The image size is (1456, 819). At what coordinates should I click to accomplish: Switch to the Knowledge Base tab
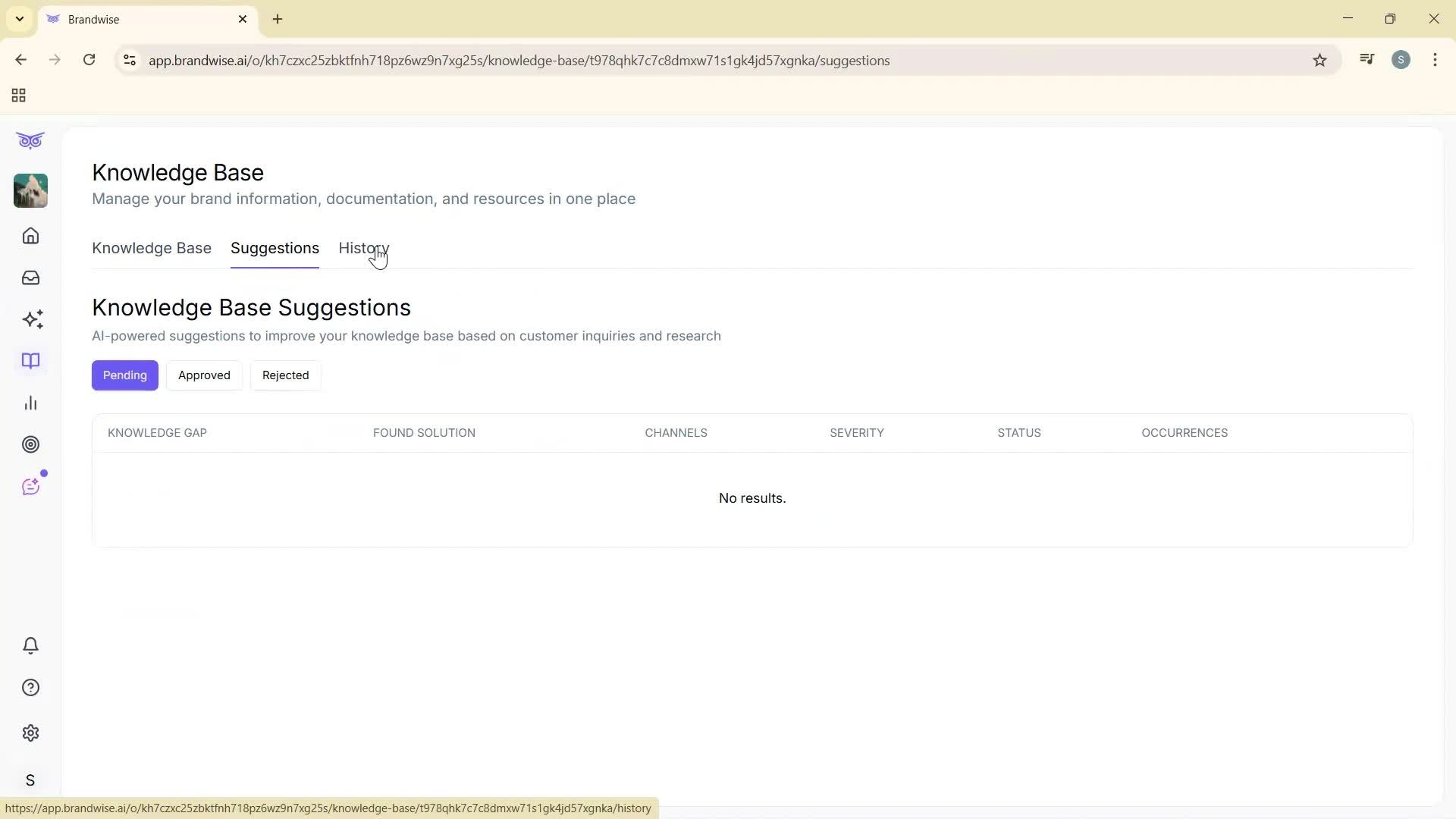tap(151, 248)
